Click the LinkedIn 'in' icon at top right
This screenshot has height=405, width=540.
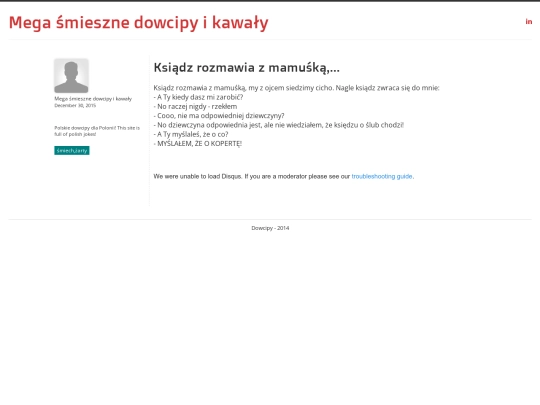529,22
